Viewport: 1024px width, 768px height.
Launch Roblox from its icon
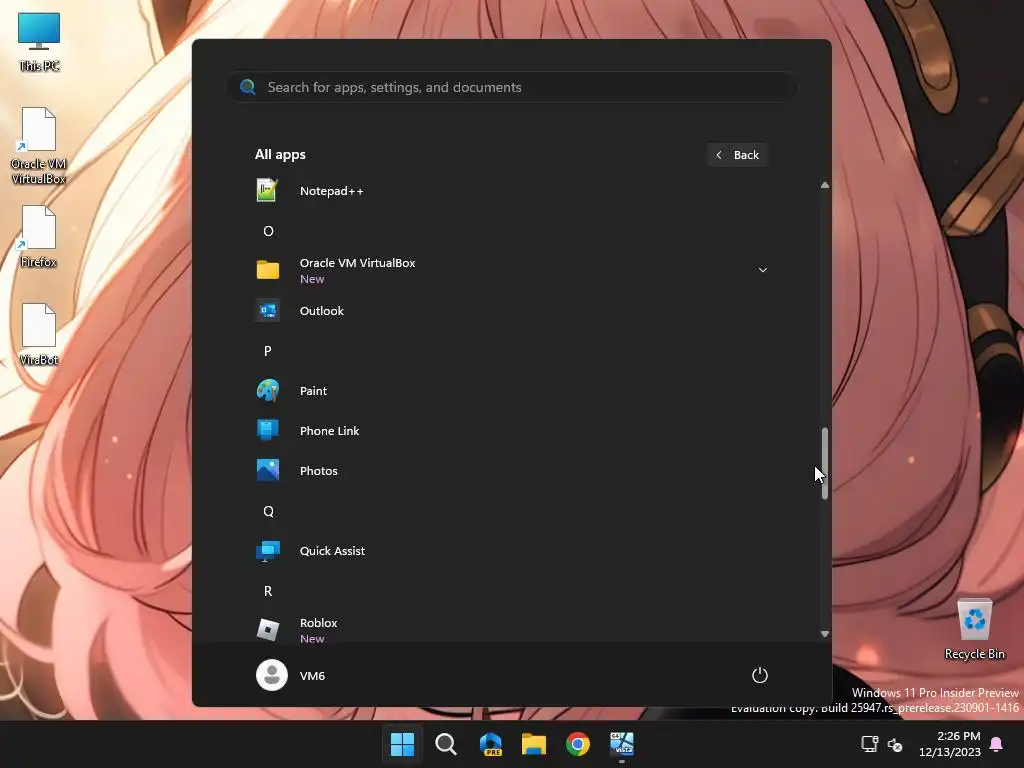(267, 630)
